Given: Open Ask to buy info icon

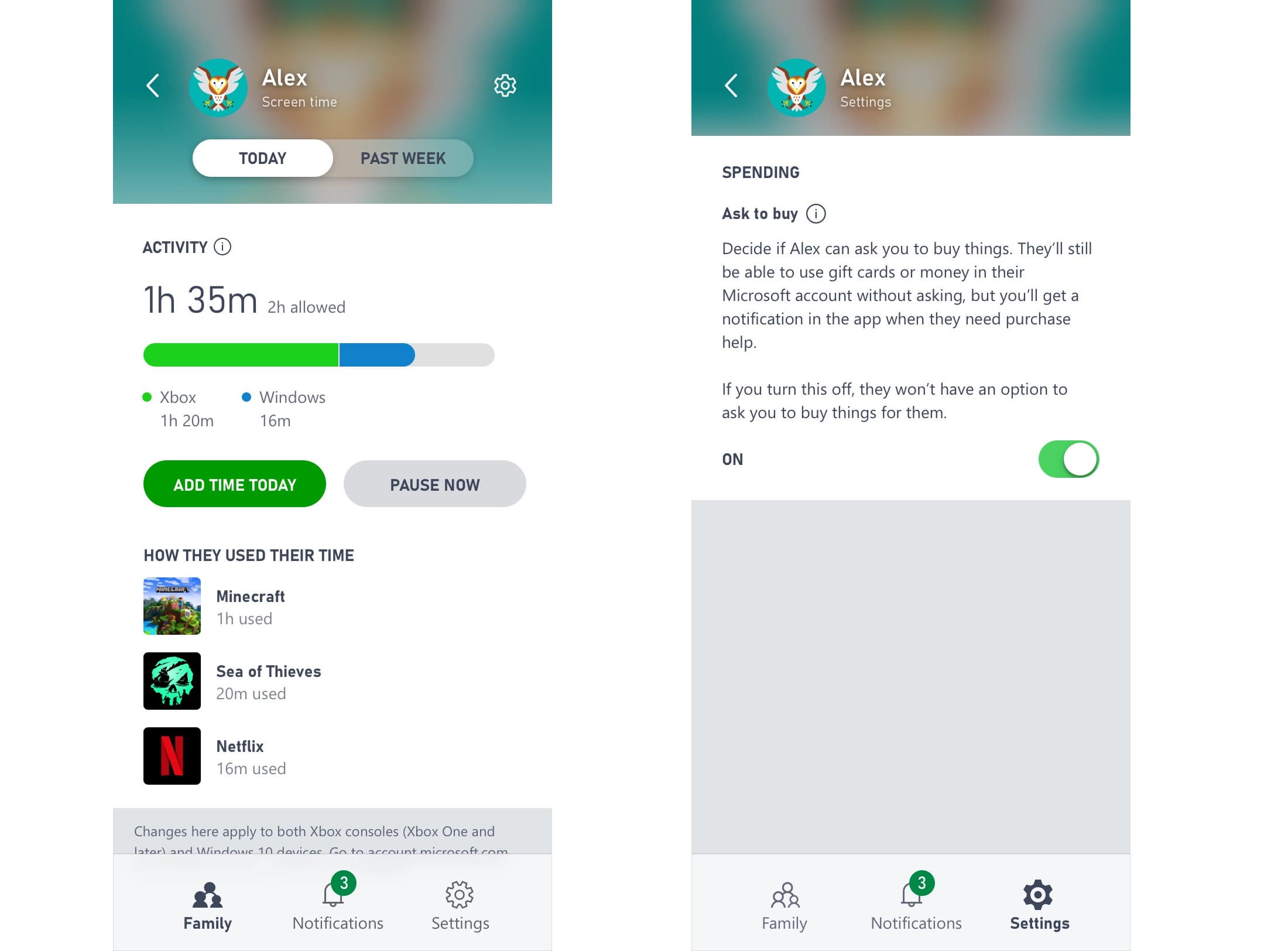Looking at the screenshot, I should pos(816,214).
